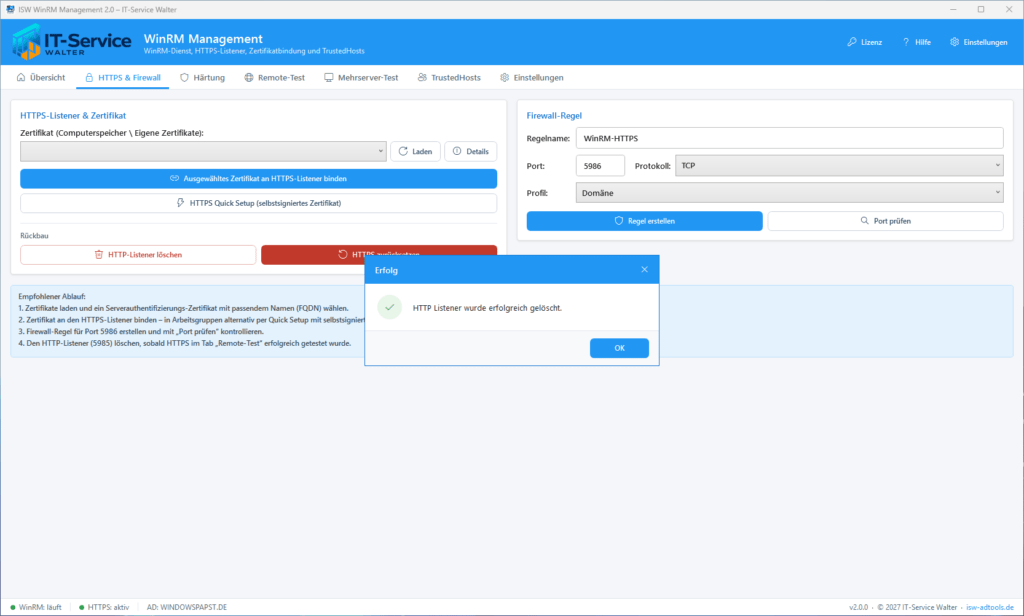
Task: Switch to the Härtung tab
Action: 202,78
